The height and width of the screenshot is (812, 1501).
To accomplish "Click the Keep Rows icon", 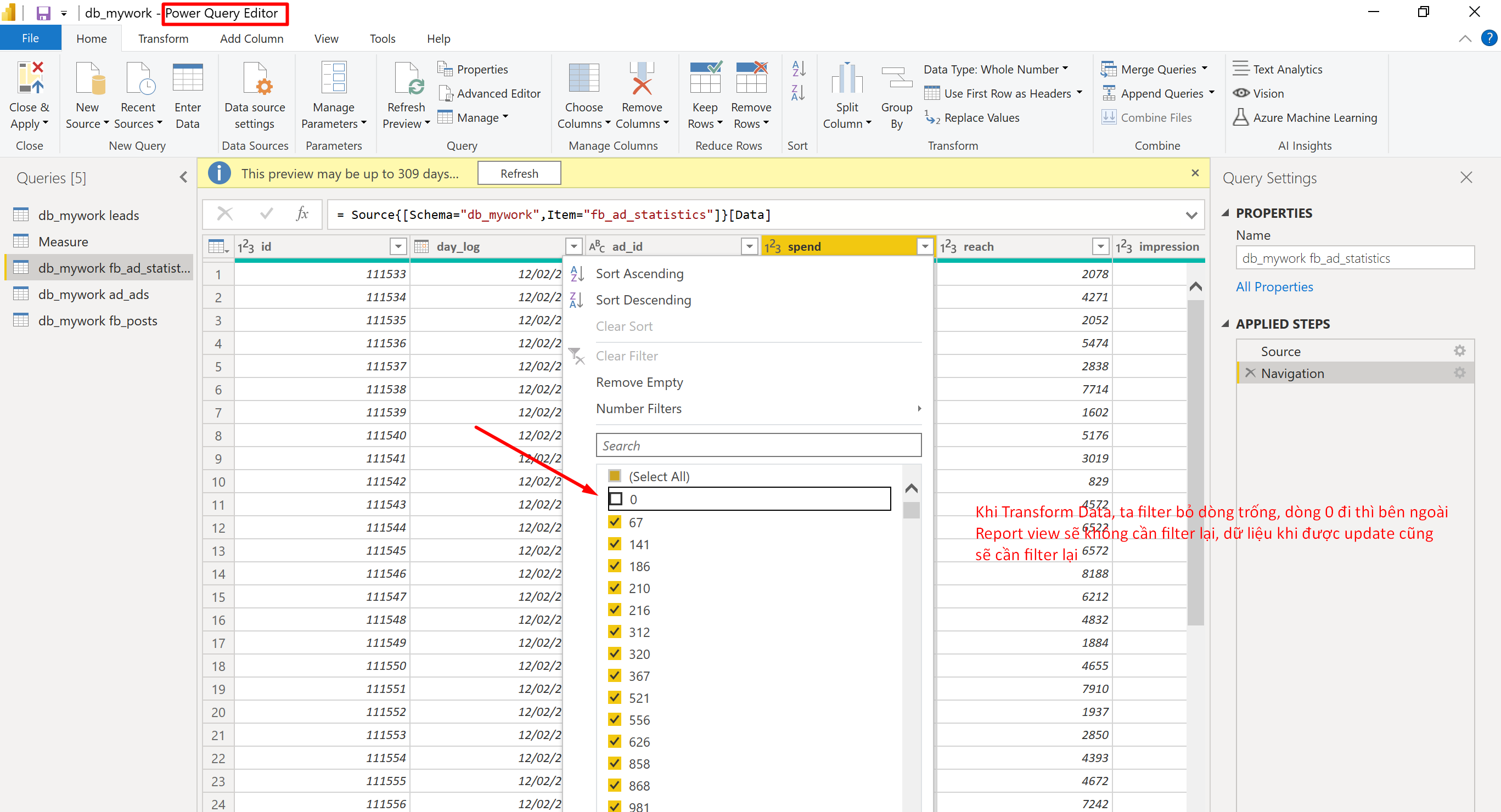I will [x=706, y=77].
